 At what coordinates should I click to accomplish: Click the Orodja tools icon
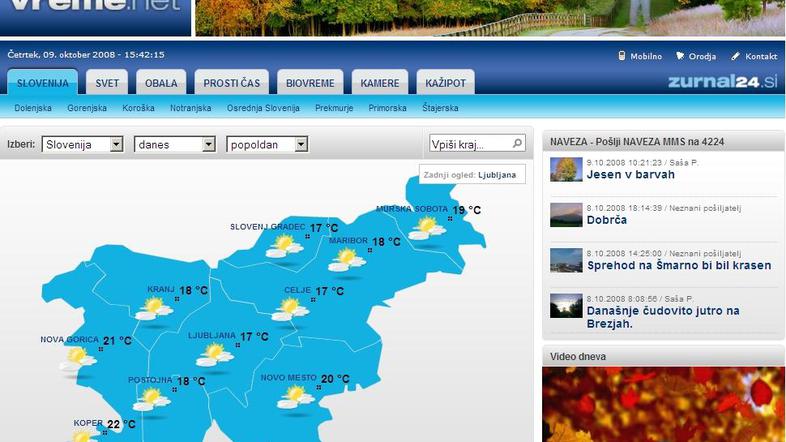[x=680, y=56]
